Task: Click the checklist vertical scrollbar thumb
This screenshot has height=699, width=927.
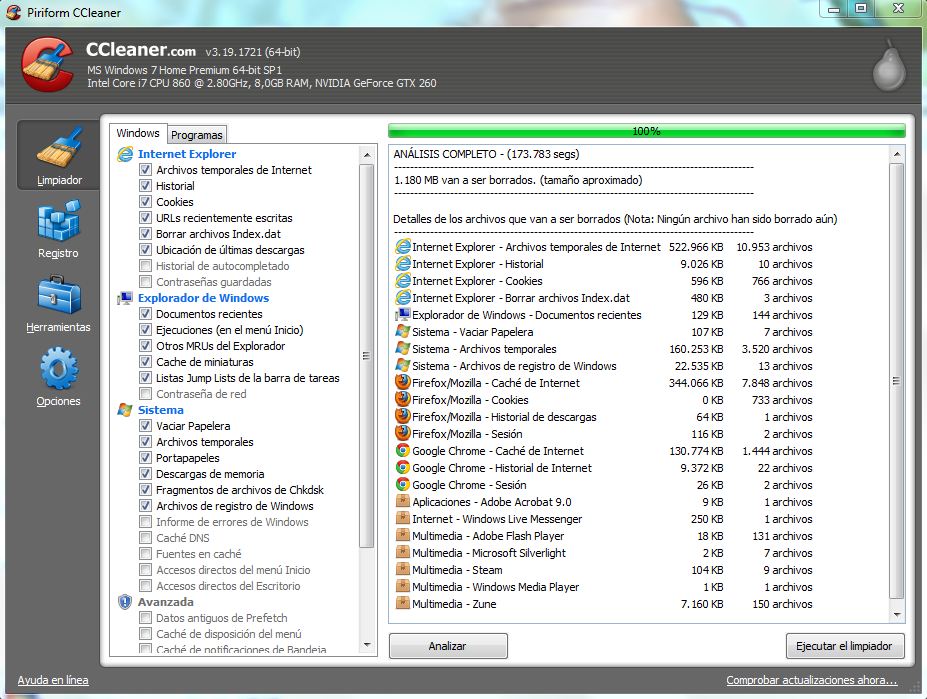Action: coord(367,355)
